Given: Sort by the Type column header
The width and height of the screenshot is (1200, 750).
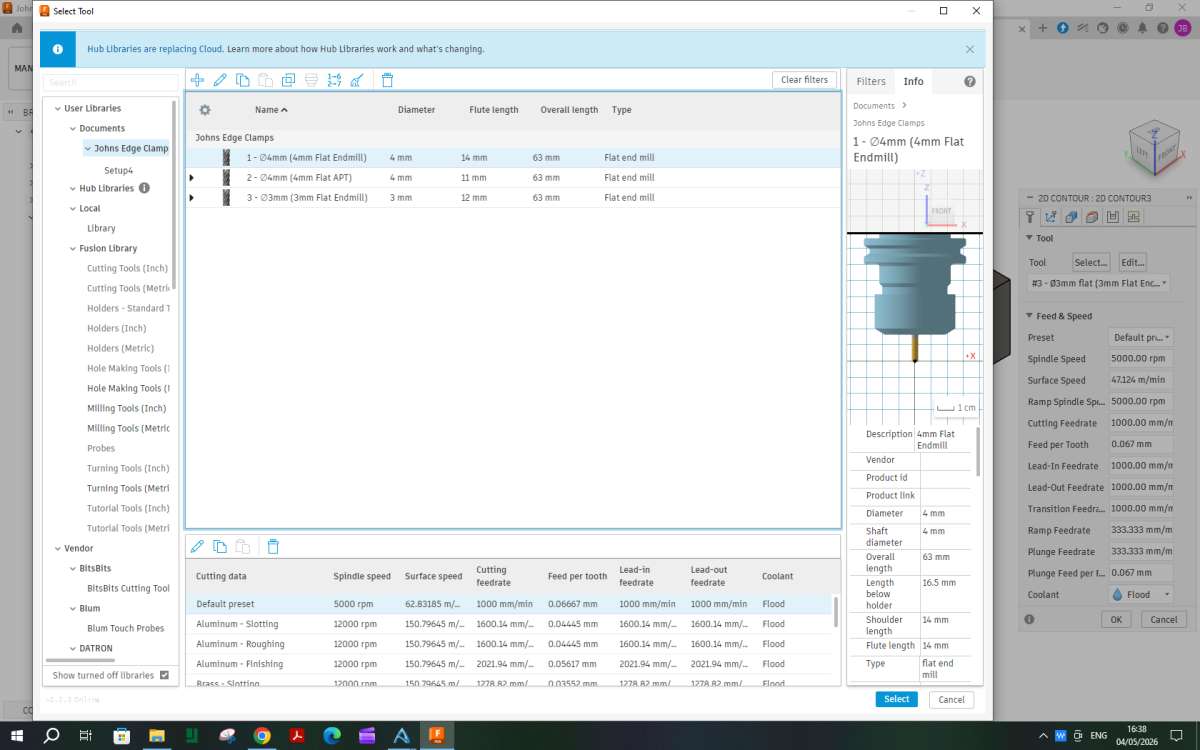Looking at the screenshot, I should click(622, 110).
